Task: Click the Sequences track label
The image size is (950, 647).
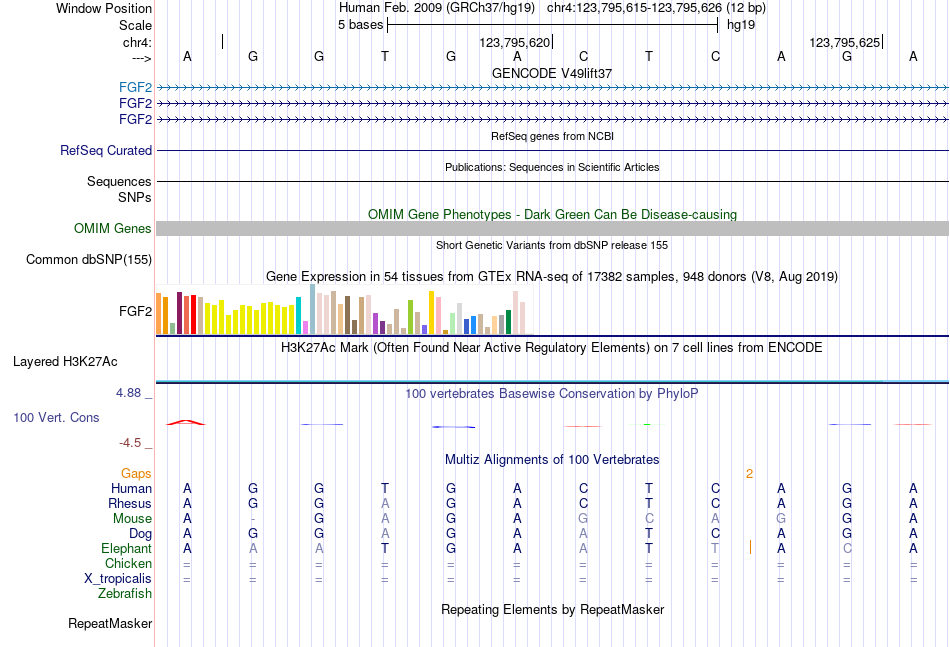Action: 119,181
